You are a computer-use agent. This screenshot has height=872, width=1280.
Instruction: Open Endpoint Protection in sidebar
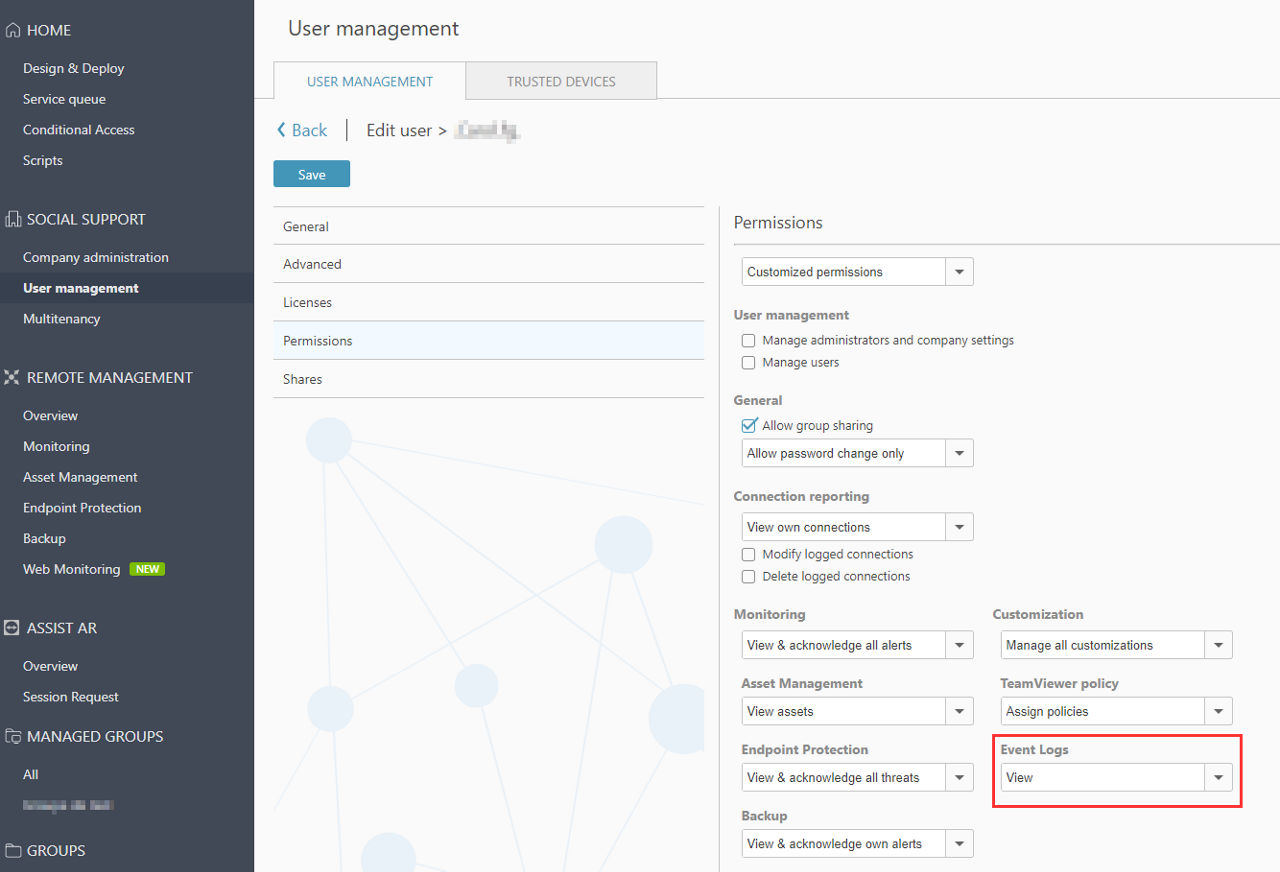(82, 508)
